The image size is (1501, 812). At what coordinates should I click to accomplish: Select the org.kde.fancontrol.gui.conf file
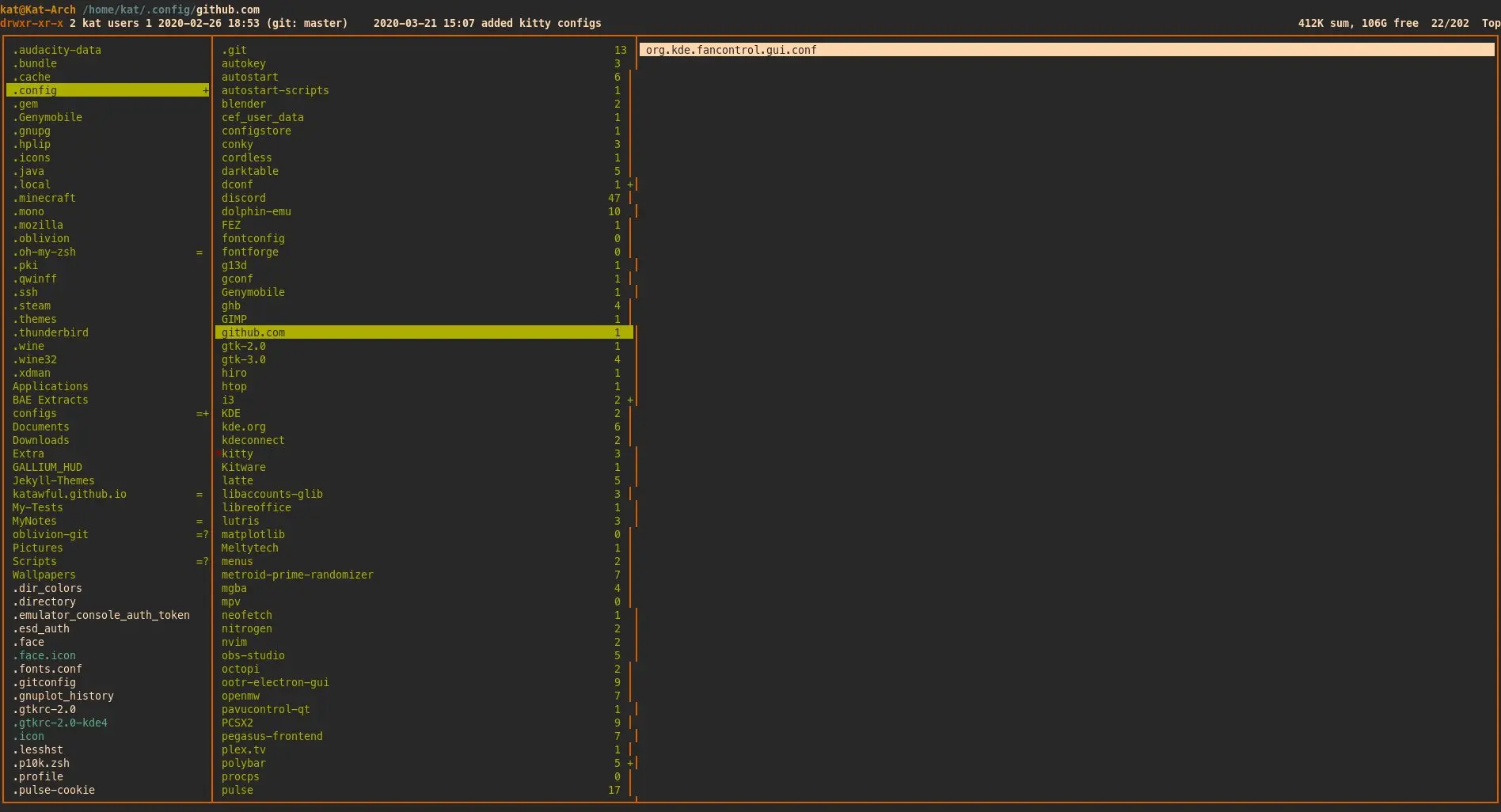(1066, 50)
